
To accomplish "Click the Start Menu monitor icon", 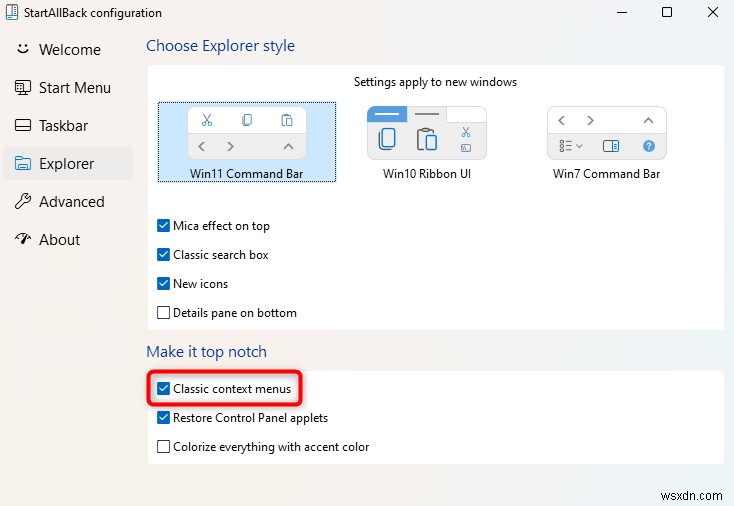I will click(x=22, y=88).
